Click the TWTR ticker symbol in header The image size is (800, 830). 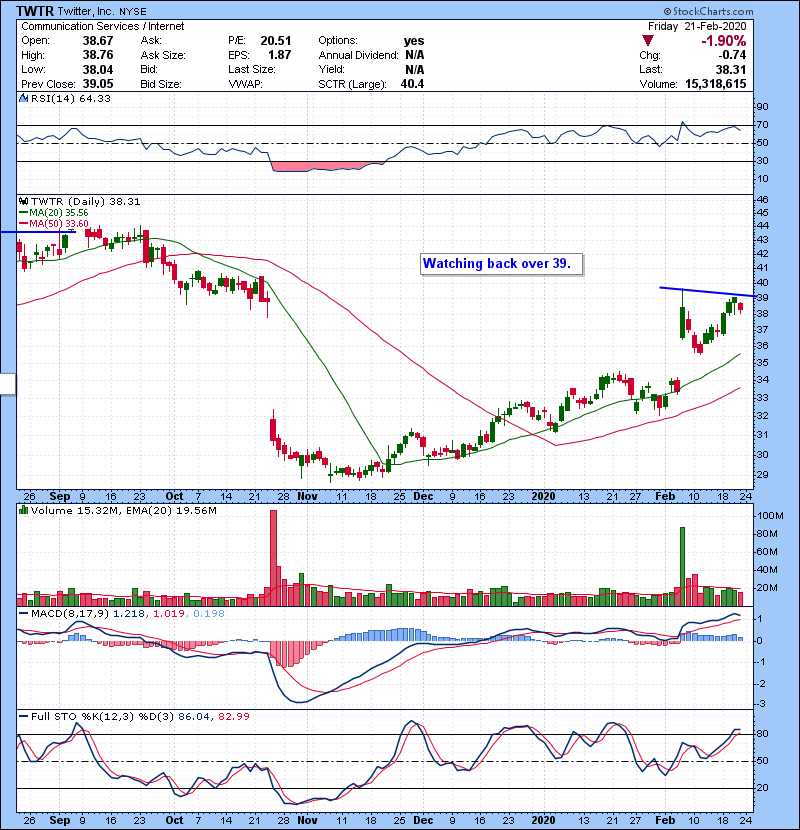[35, 11]
